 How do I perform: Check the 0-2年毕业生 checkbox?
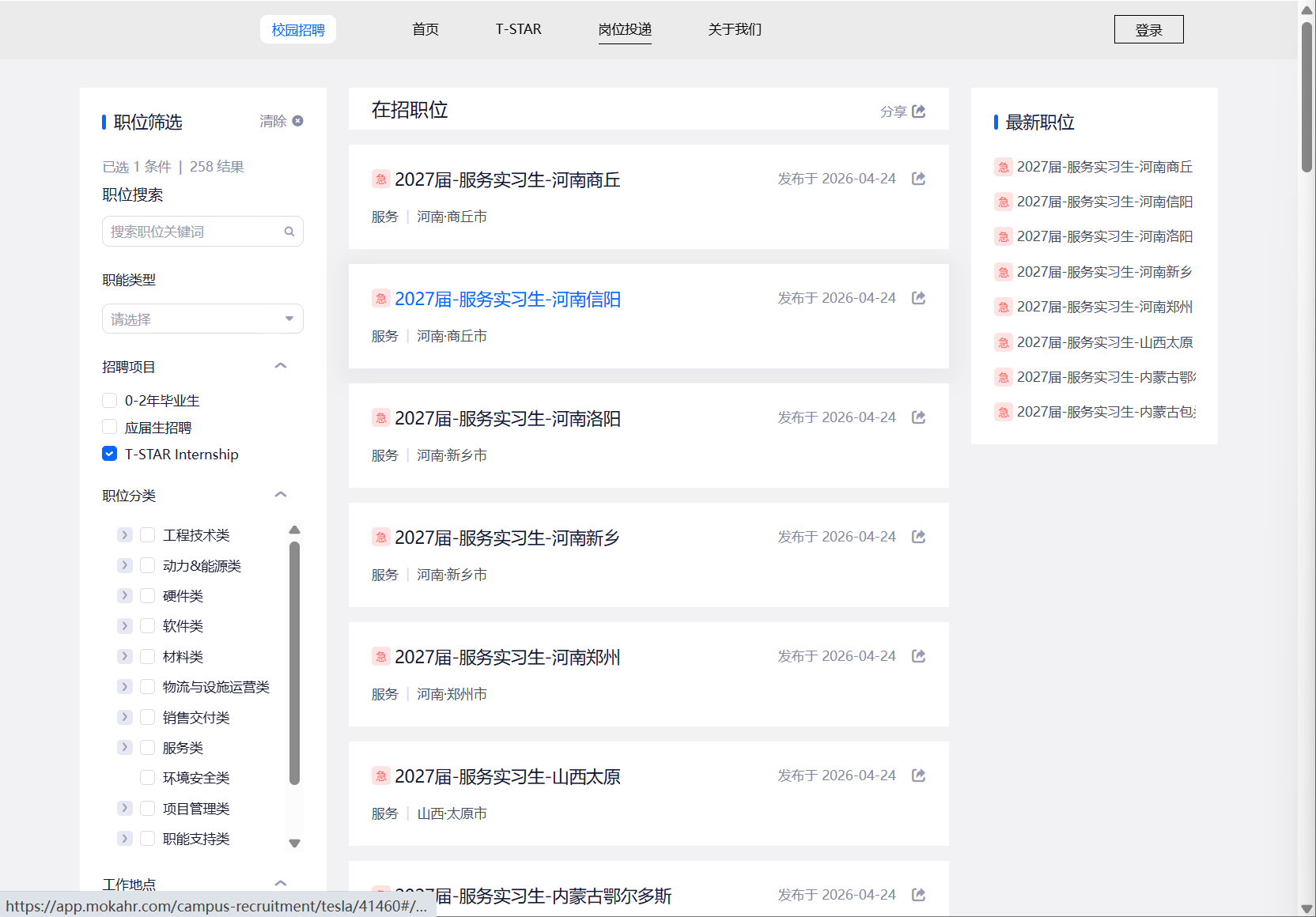click(110, 401)
